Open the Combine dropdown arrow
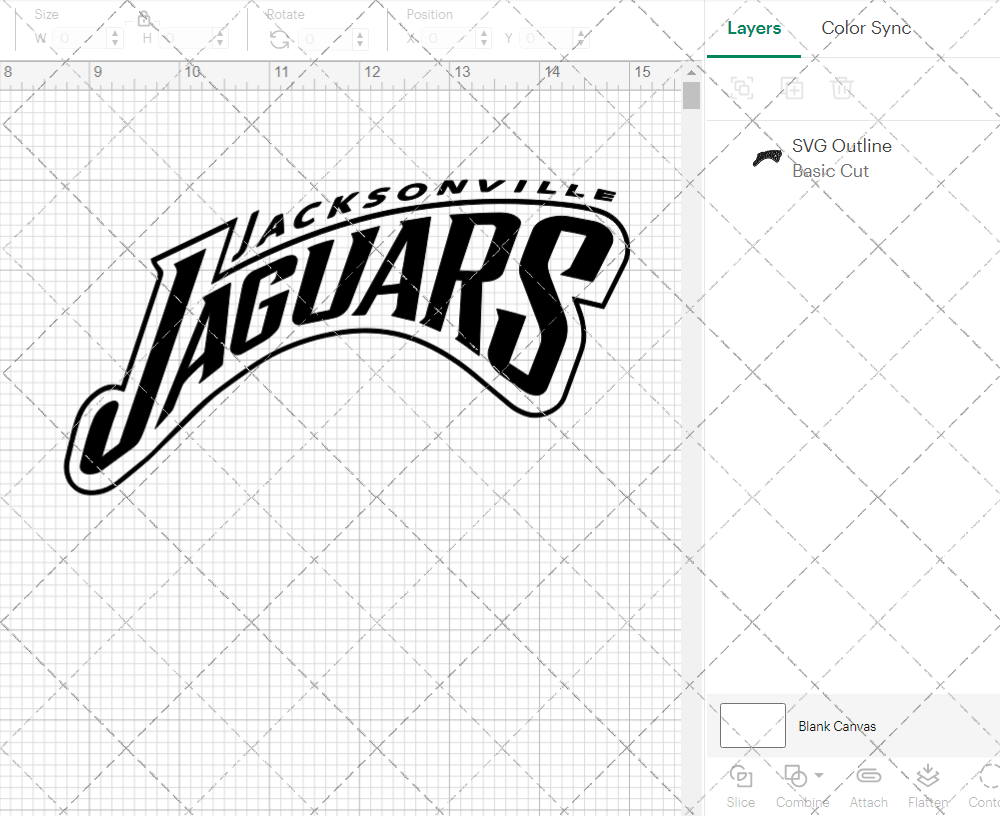This screenshot has height=816, width=1000. tap(817, 777)
